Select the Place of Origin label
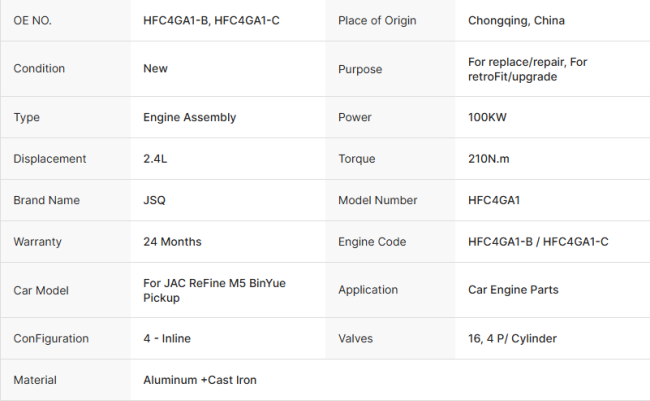The width and height of the screenshot is (650, 401). [377, 21]
